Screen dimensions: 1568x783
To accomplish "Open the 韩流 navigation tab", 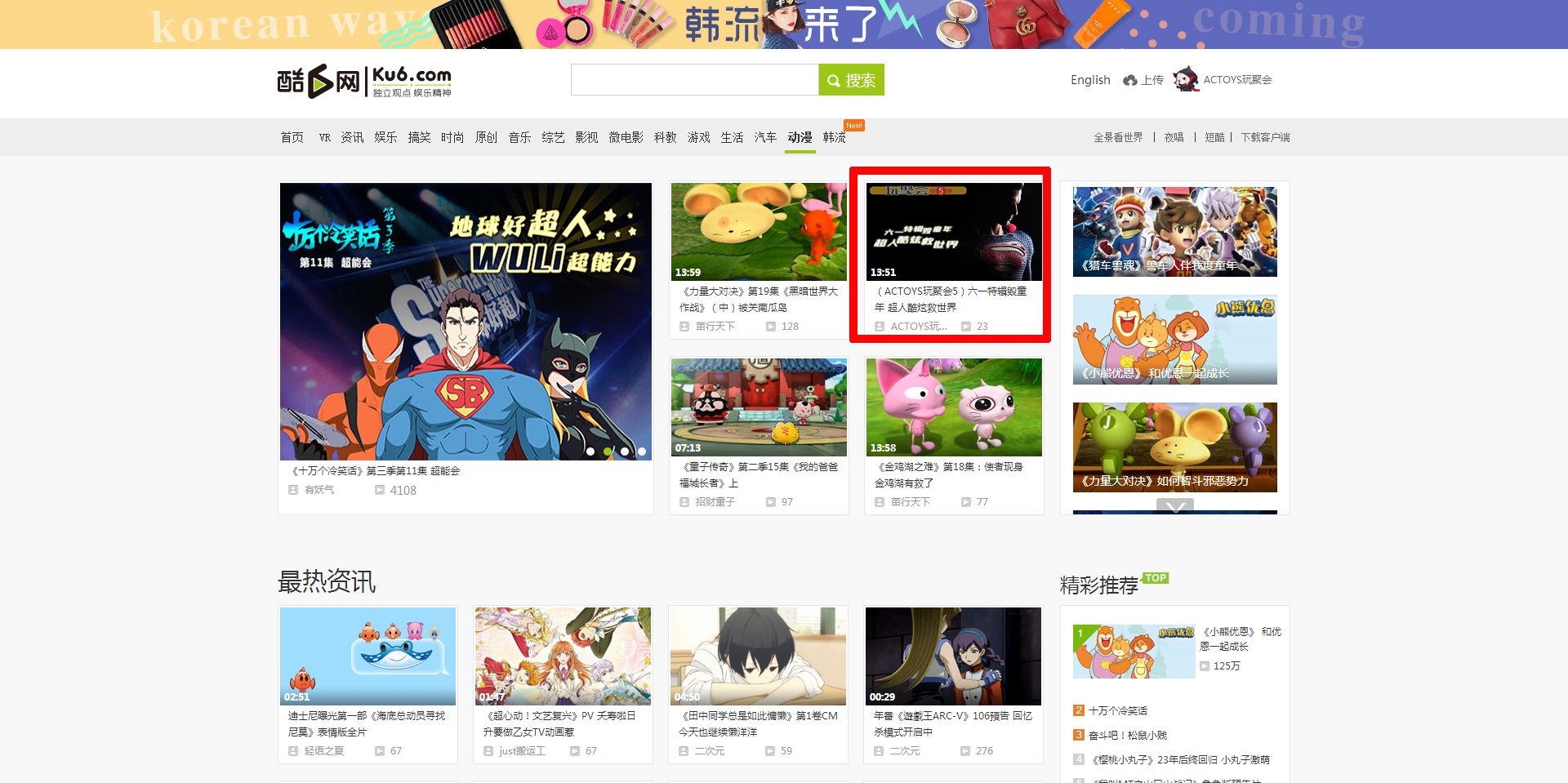I will 834,137.
